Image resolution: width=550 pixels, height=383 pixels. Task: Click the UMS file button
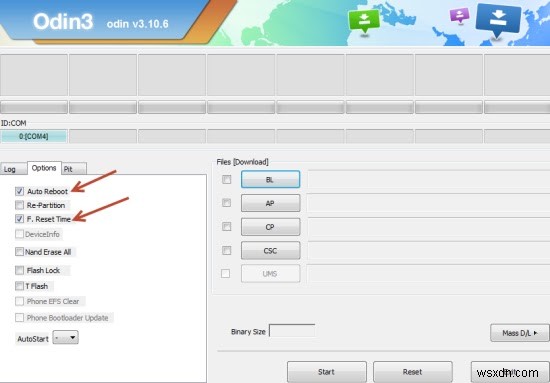tap(270, 274)
